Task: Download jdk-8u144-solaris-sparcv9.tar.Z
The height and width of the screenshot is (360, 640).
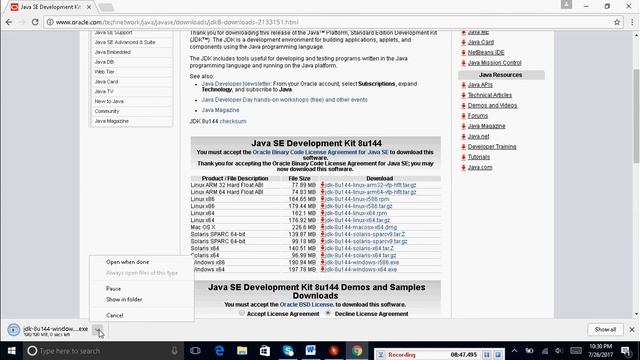Action: tap(365, 234)
